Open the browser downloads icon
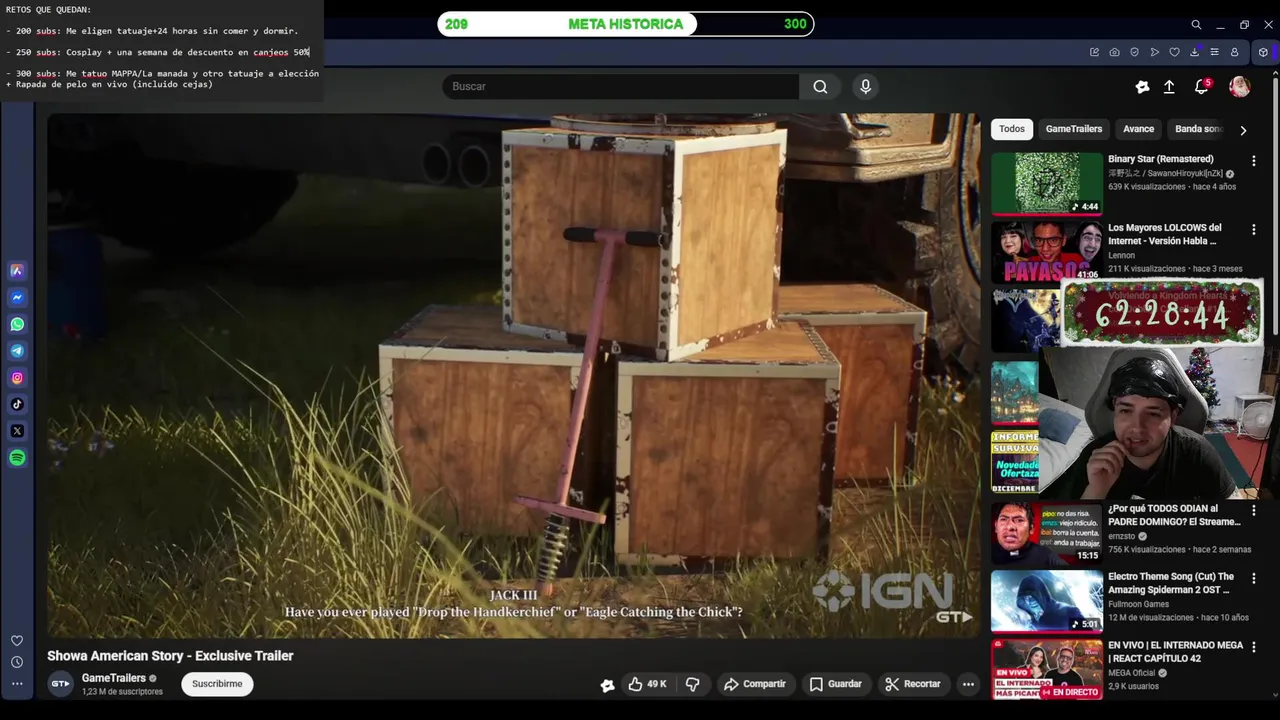Screen dimensions: 1280x720 [1194, 52]
